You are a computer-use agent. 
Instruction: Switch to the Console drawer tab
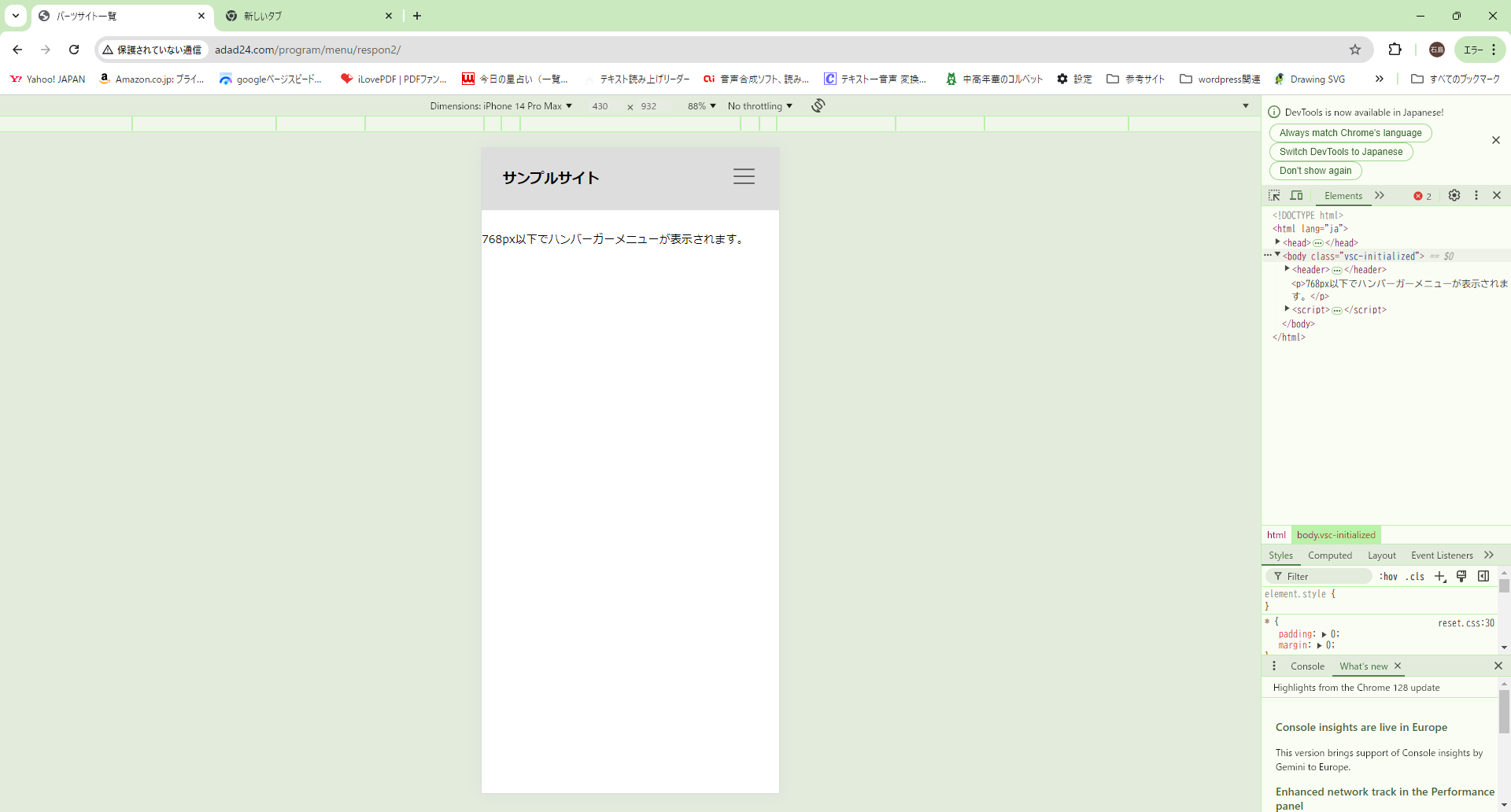(1307, 666)
